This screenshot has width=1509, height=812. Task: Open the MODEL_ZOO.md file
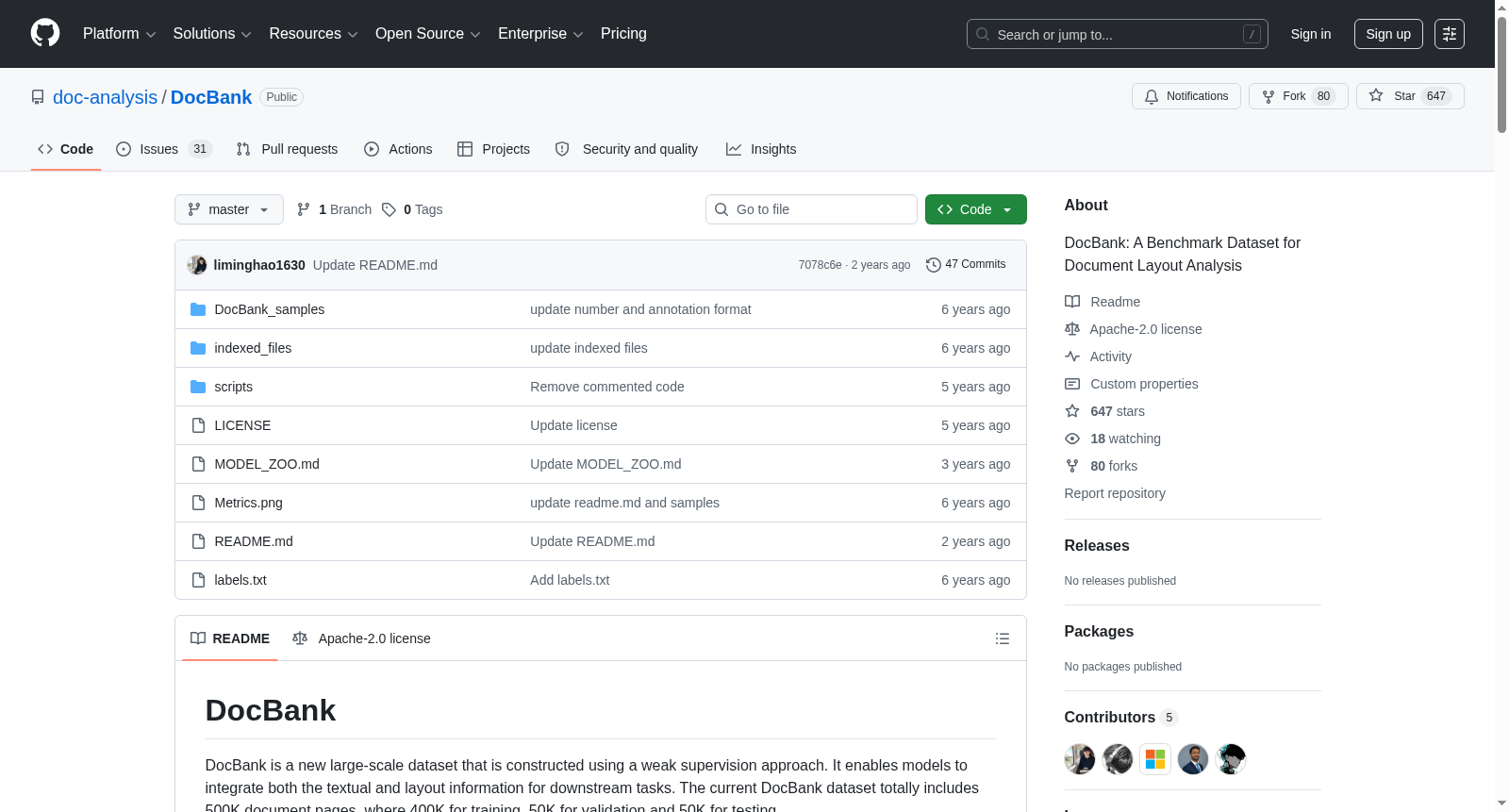[267, 464]
